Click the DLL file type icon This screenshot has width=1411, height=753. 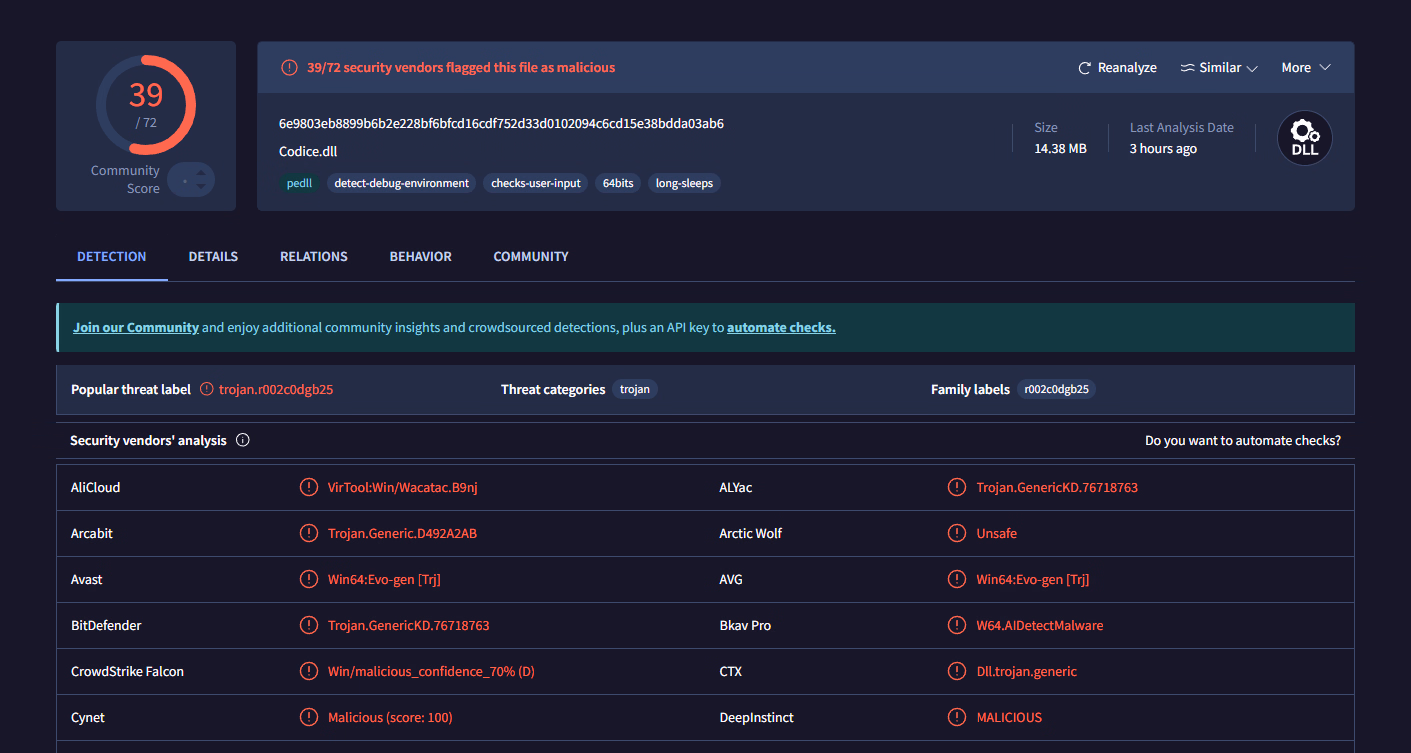tap(1304, 138)
